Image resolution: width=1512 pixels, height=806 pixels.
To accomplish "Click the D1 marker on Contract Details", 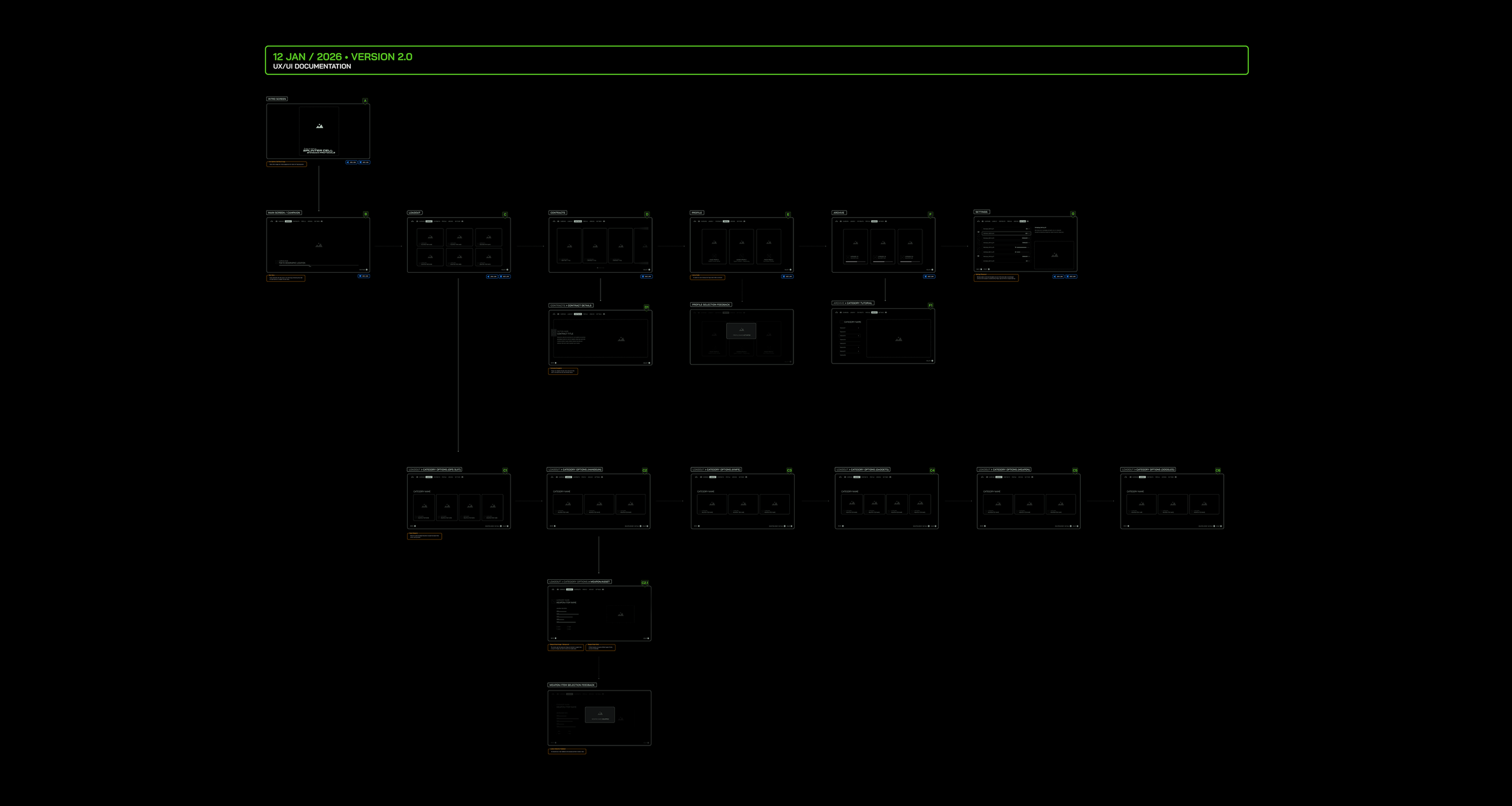I will click(647, 307).
